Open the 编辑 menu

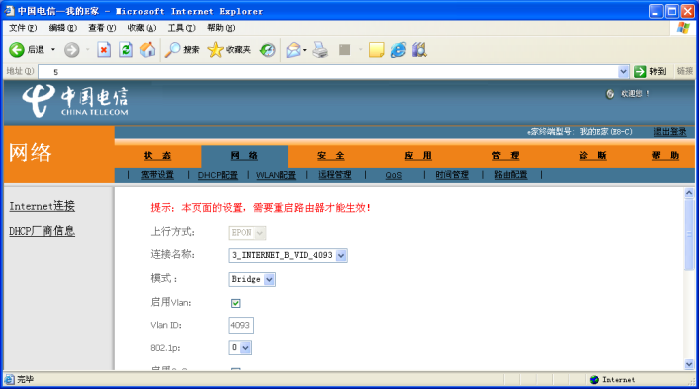(63, 28)
